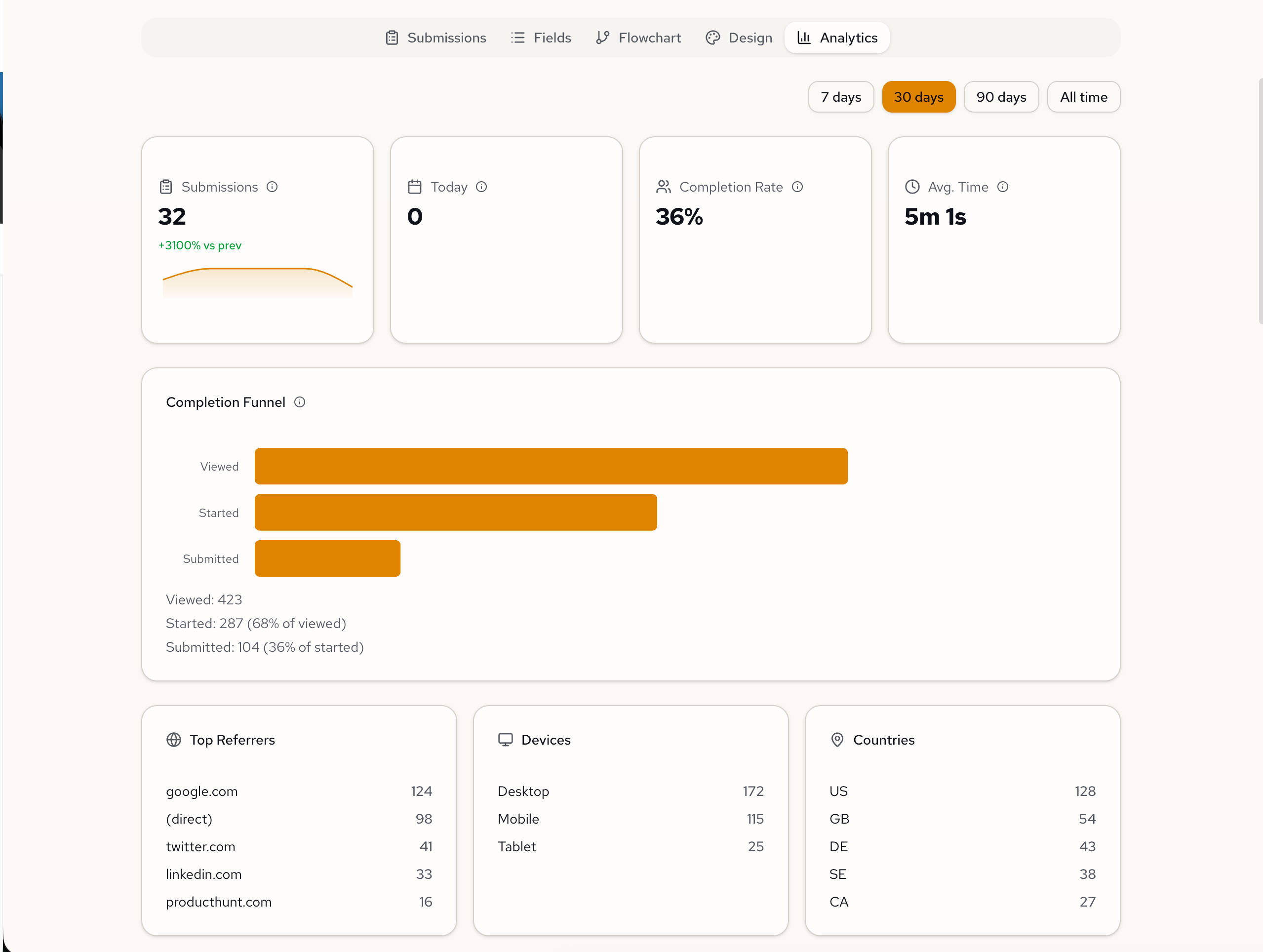The width and height of the screenshot is (1263, 952).
Task: Click the monitor icon beside Devices
Action: pyautogui.click(x=505, y=740)
